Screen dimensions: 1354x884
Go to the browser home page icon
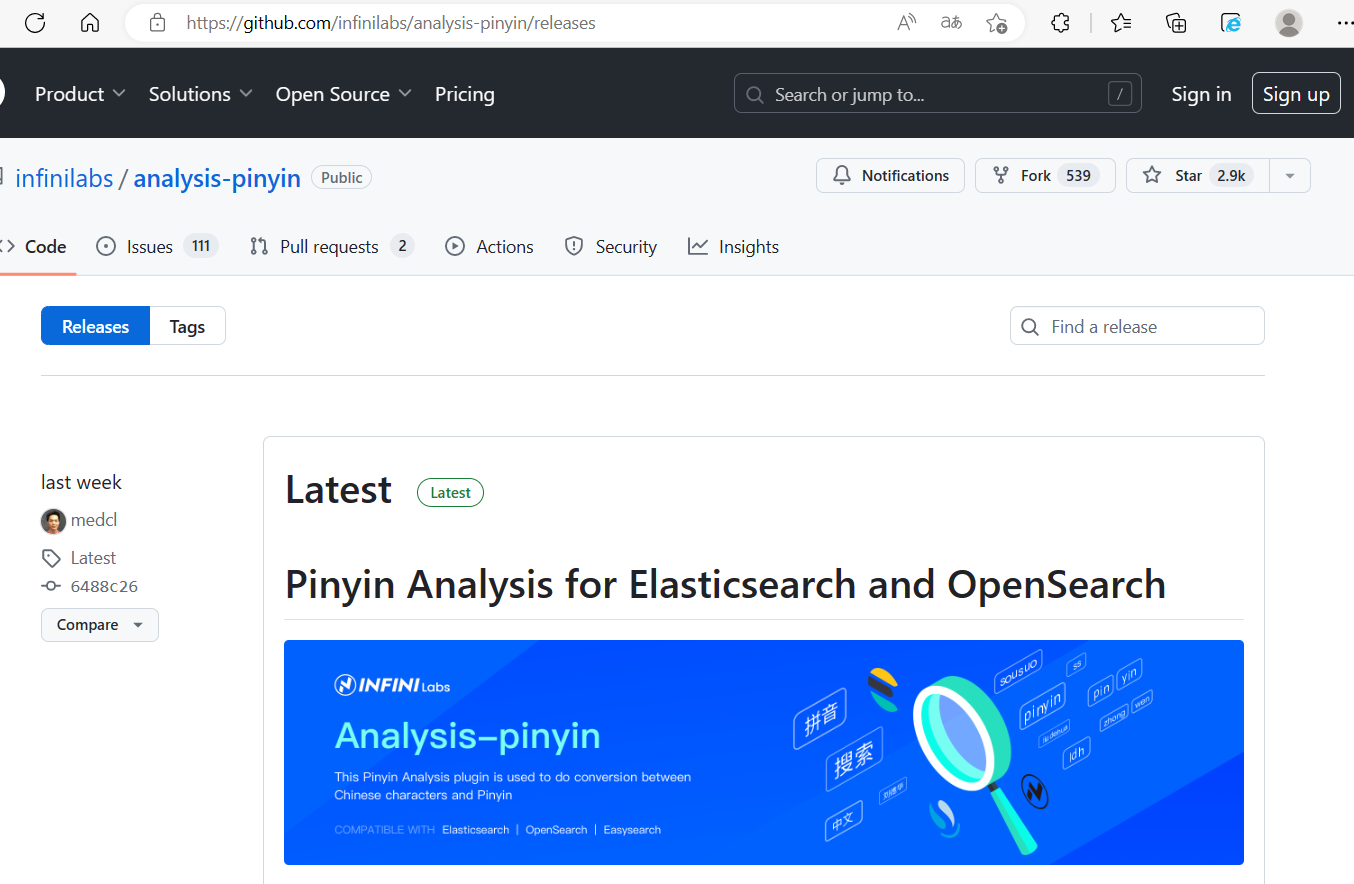(x=90, y=23)
